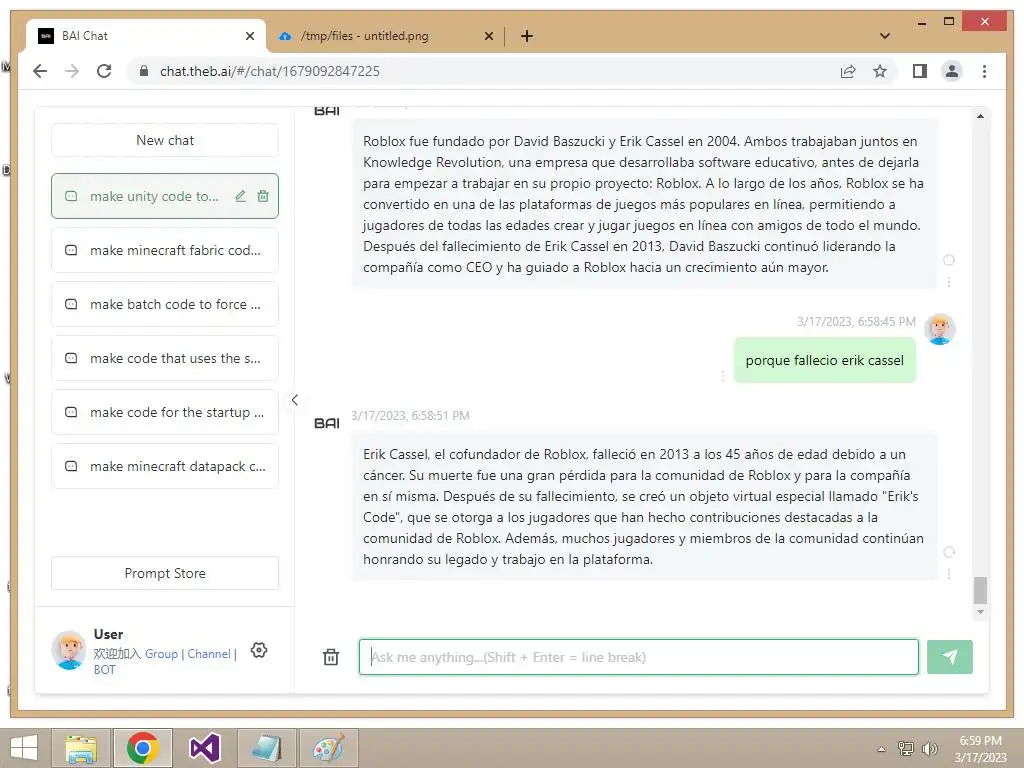The image size is (1024, 768).
Task: Click the green 'porque fallecio erik cassel' message bubble
Action: (825, 360)
